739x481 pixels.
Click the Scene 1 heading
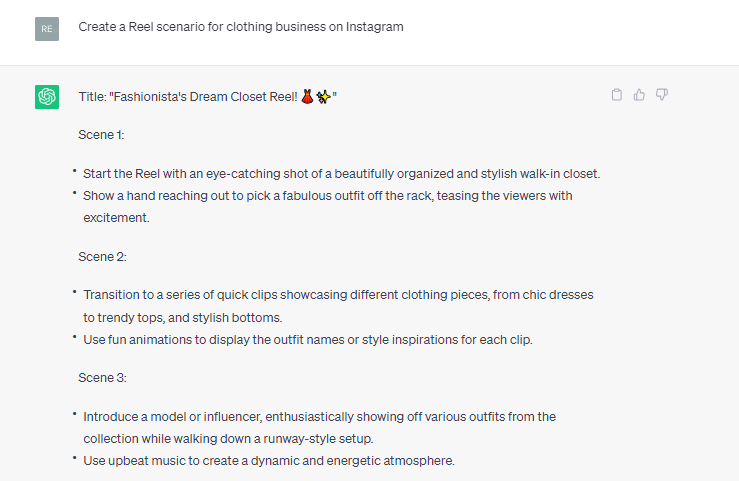(101, 135)
